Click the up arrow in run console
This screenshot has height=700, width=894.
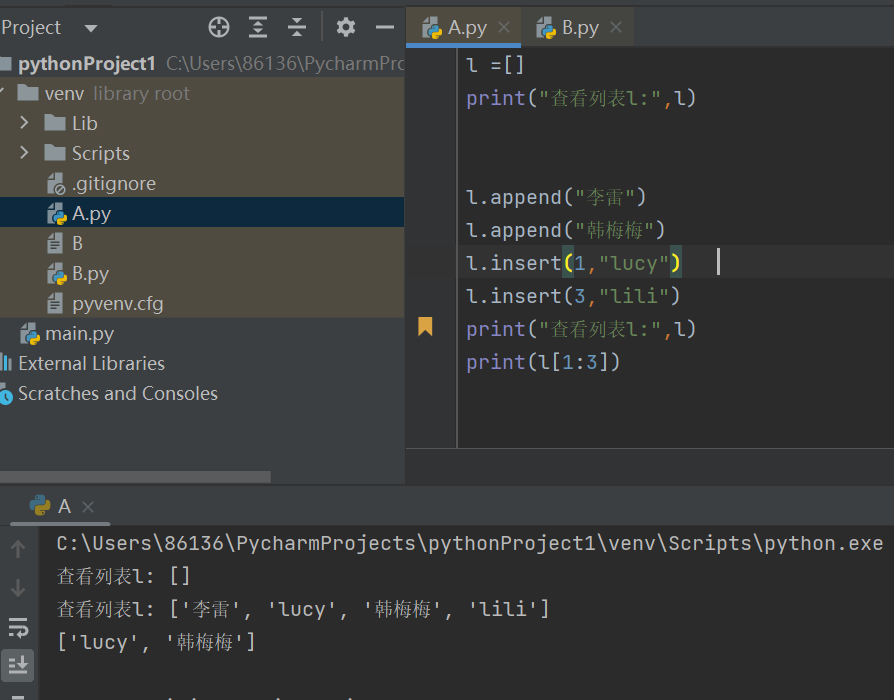point(18,548)
